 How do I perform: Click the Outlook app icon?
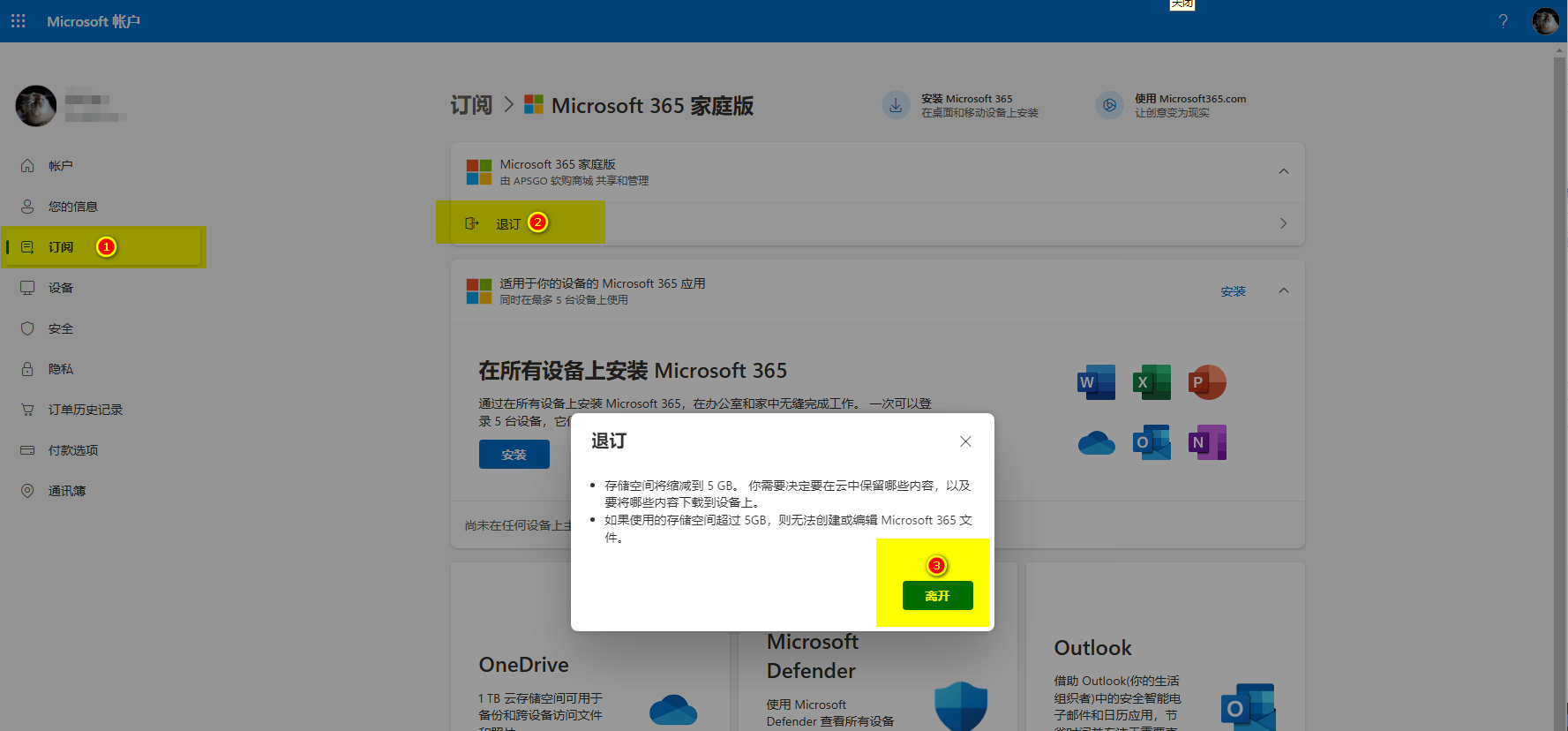point(1152,442)
